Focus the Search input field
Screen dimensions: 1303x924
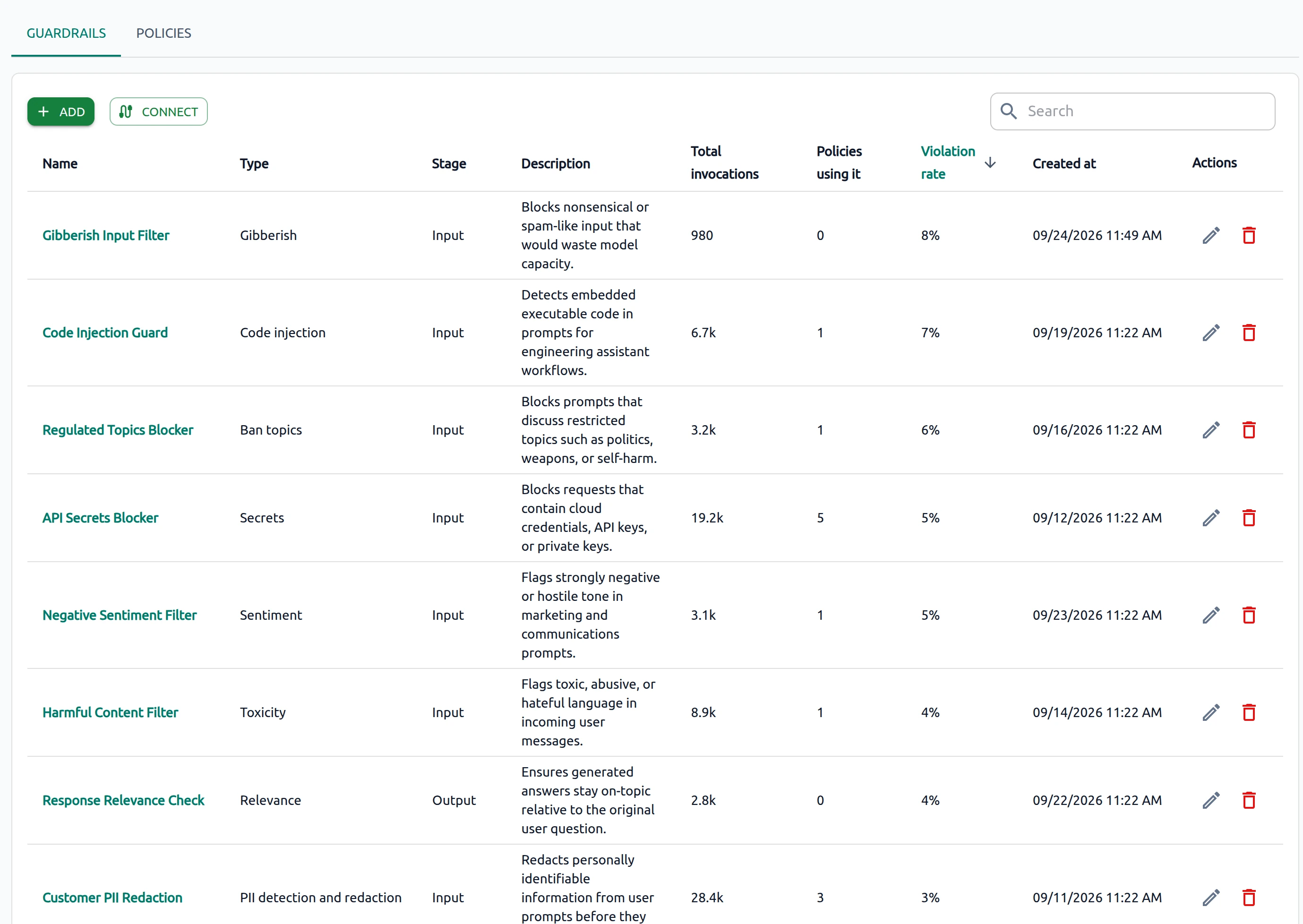point(1132,111)
